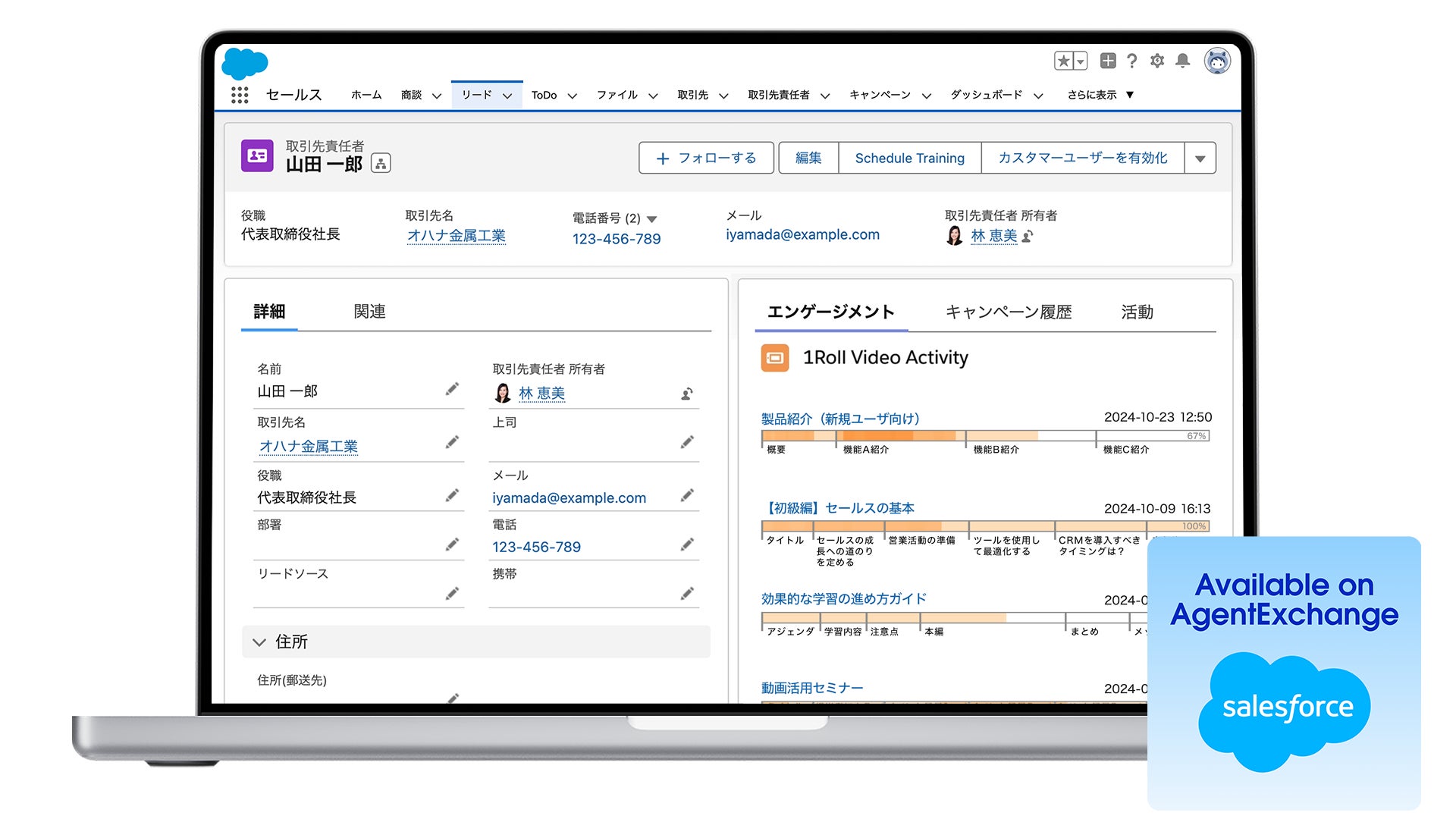
Task: Click カスタマーユーザーを有効化 button
Action: (x=1083, y=158)
